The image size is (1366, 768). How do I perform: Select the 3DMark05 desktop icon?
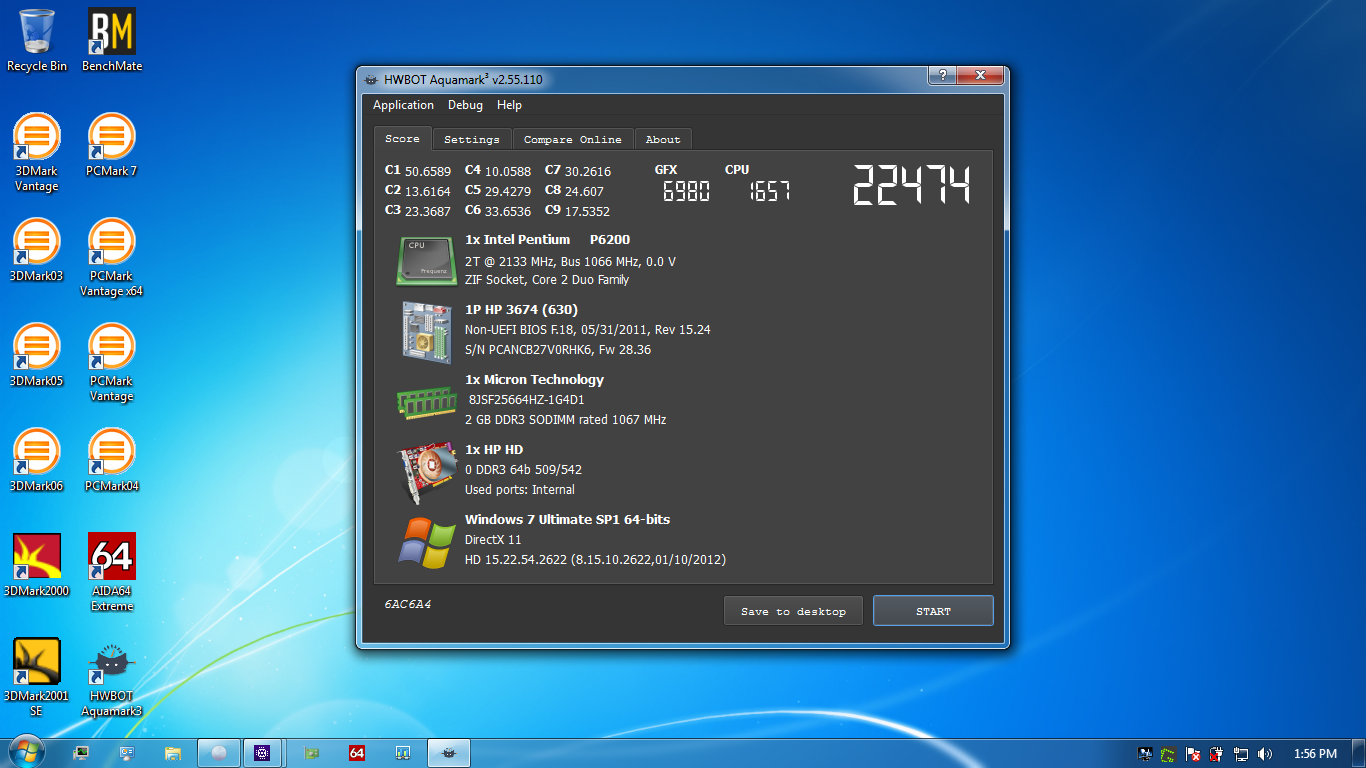[37, 355]
